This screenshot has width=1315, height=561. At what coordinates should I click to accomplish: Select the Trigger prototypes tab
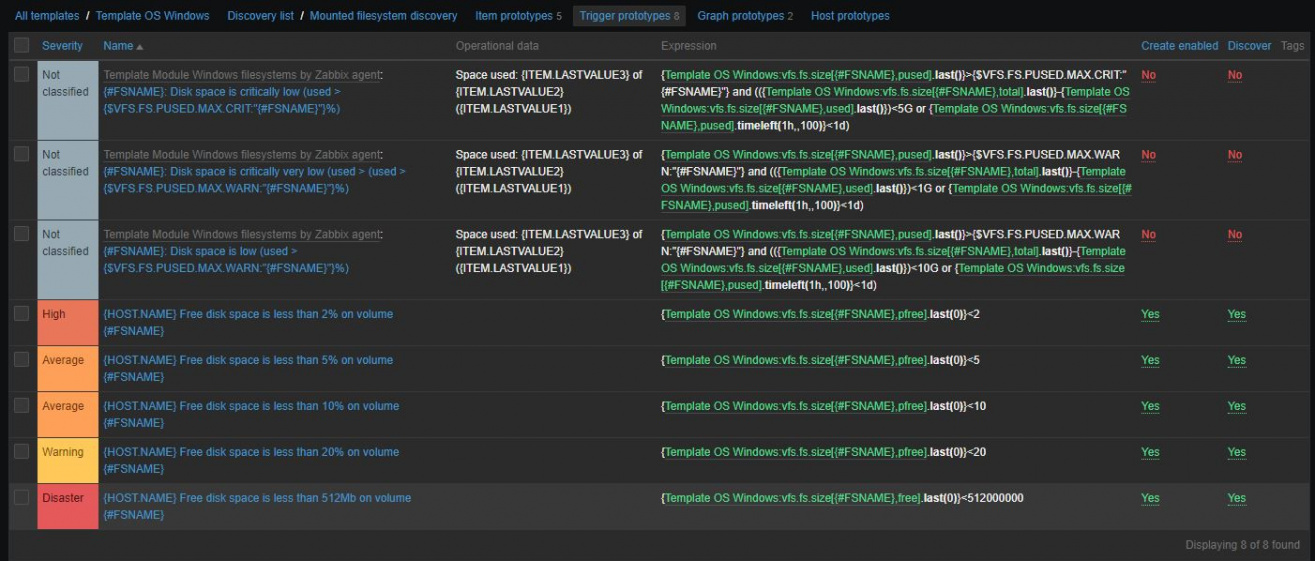(628, 16)
